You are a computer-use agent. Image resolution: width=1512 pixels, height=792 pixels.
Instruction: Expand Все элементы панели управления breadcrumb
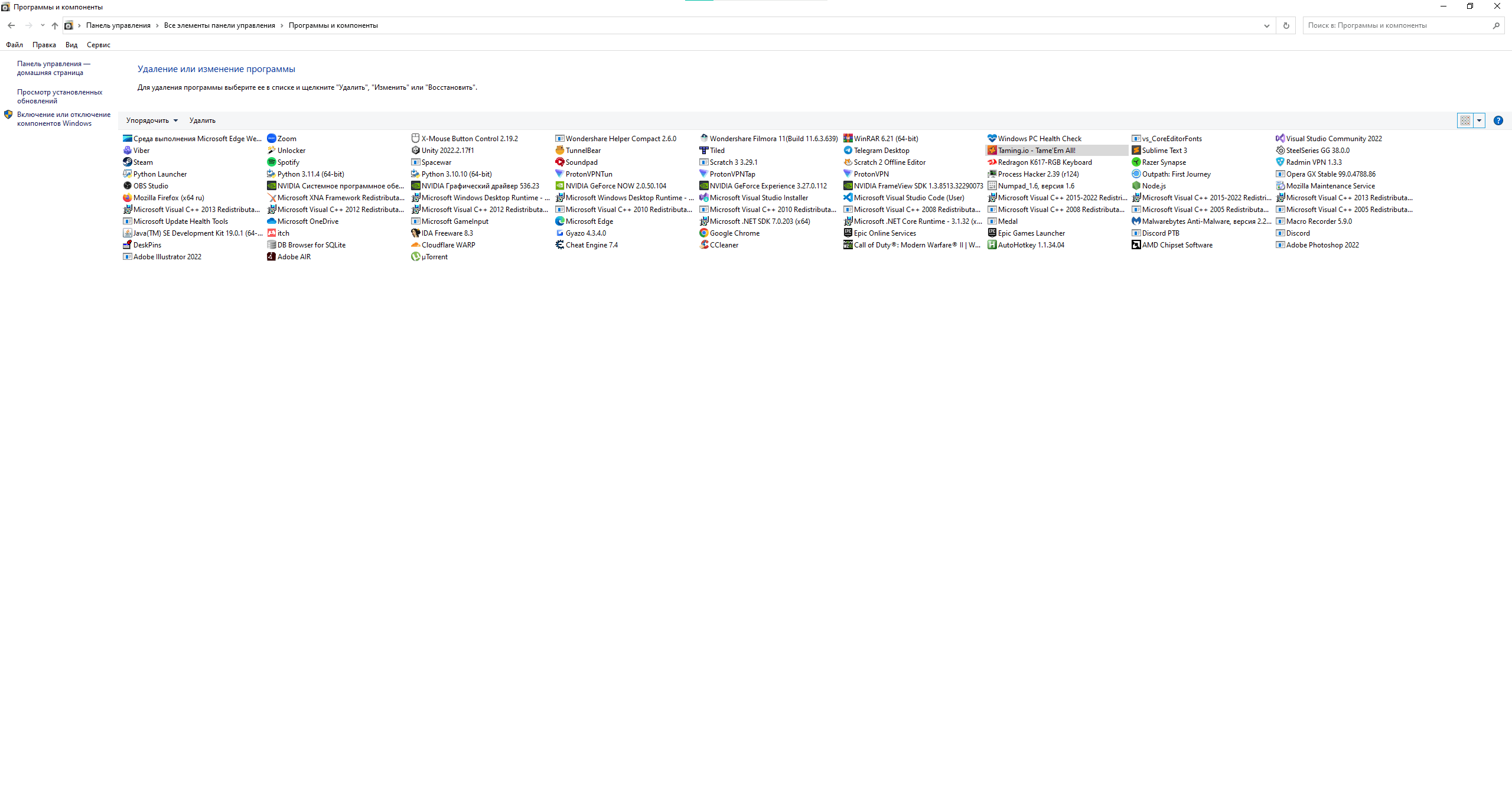coord(281,25)
